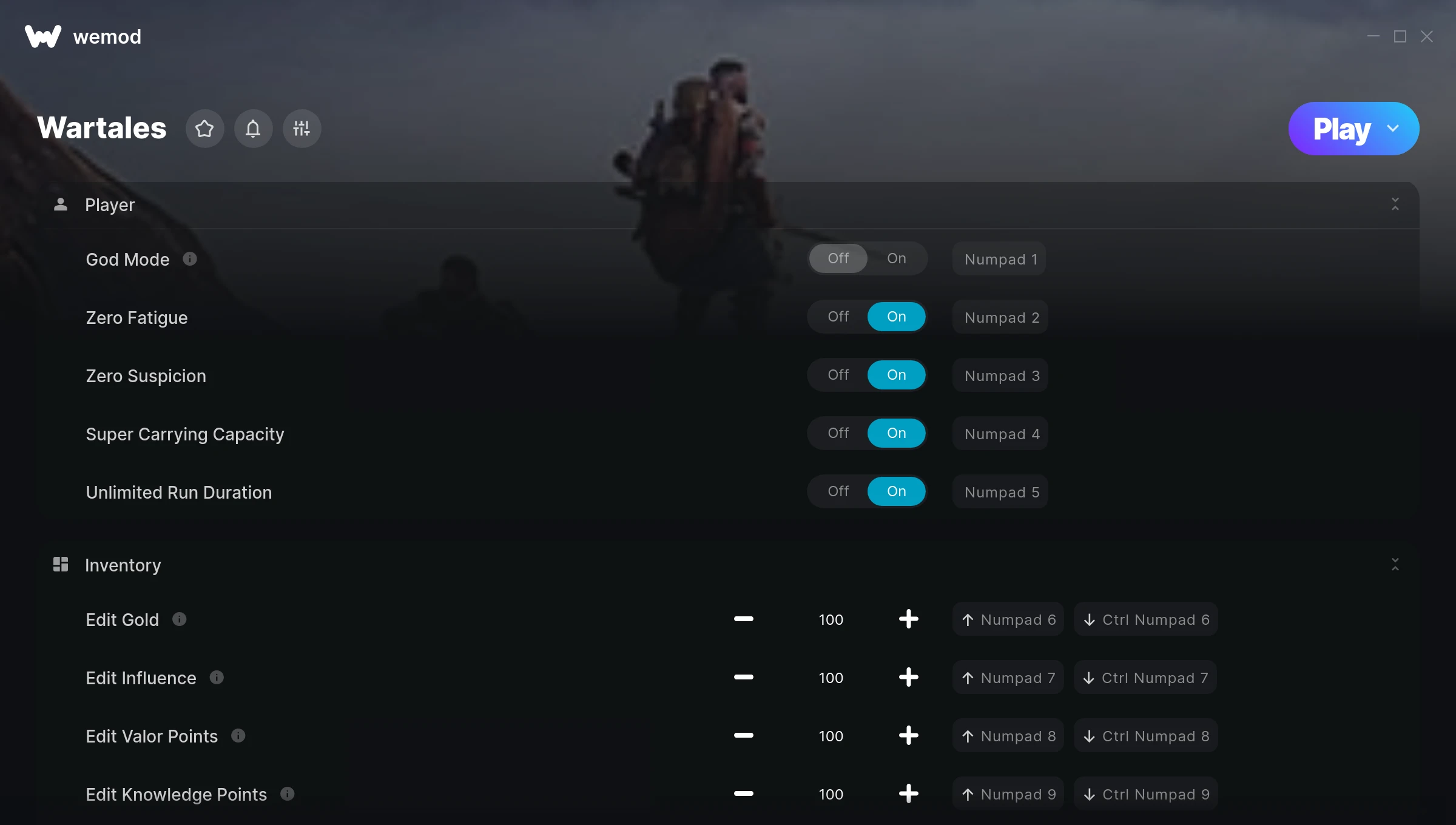Open notifications bell icon for Wartales
1456x825 pixels.
point(253,129)
